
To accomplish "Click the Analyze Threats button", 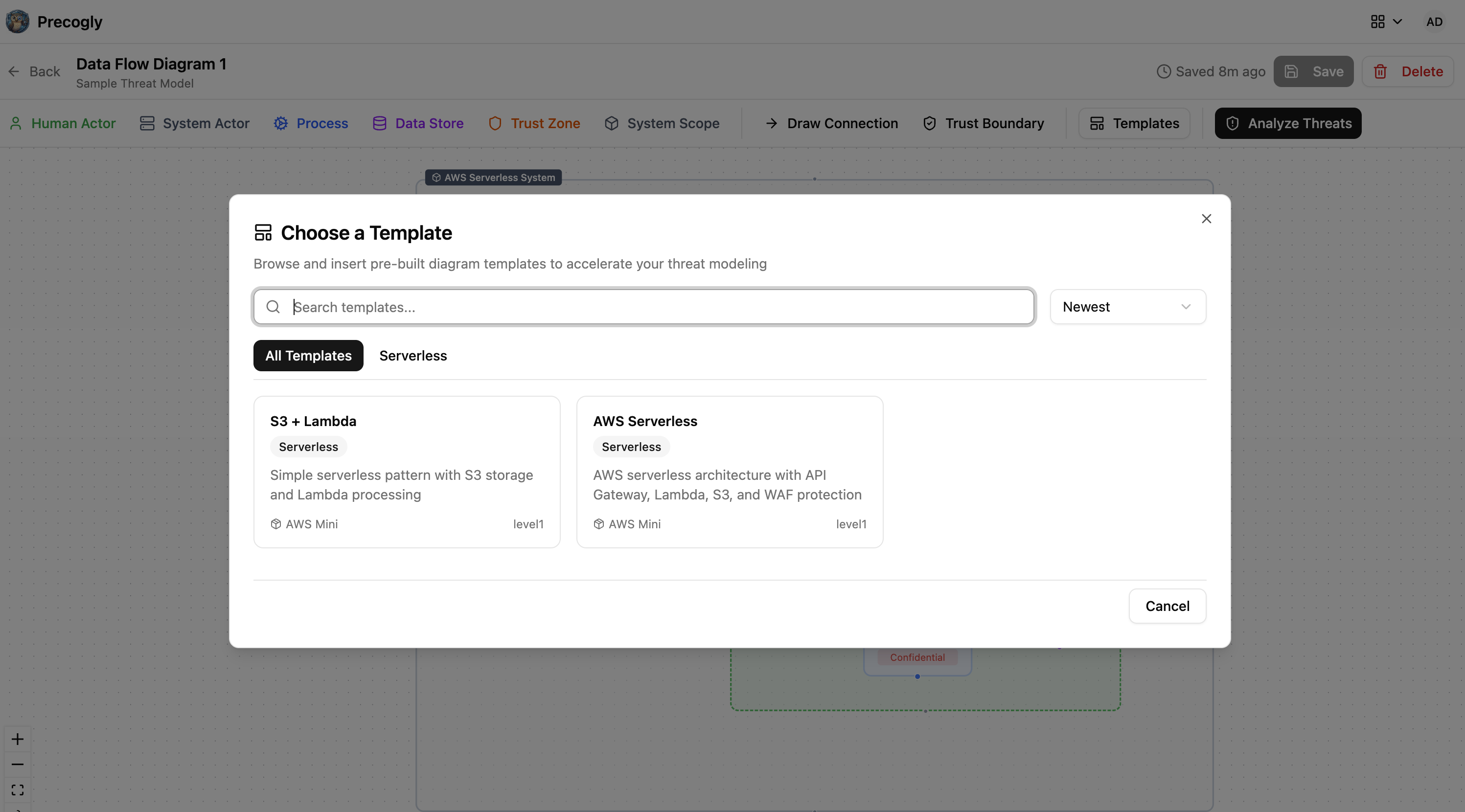I will click(1287, 123).
